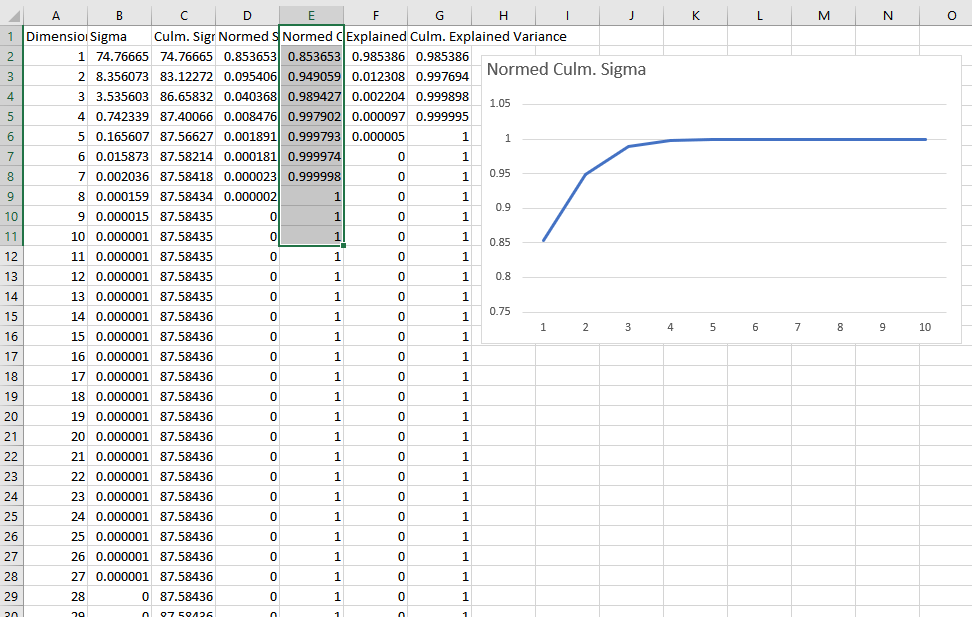
Task: Select column E header
Action: pos(311,15)
